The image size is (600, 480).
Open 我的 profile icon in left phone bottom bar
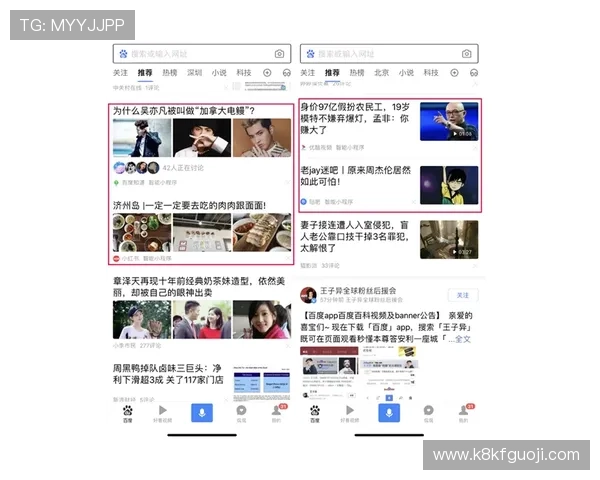pos(277,413)
